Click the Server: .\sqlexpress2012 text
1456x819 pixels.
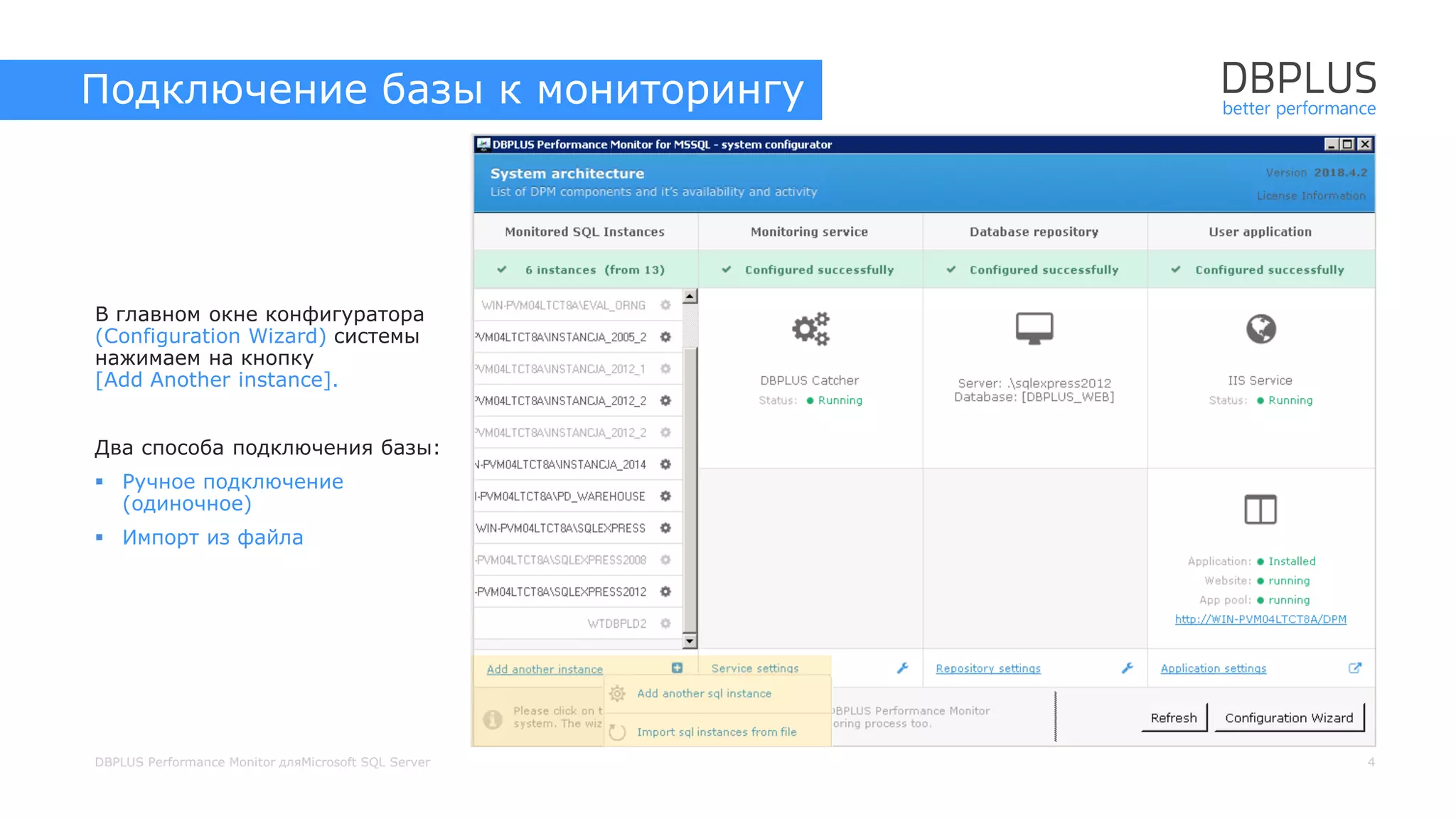pyautogui.click(x=1034, y=383)
